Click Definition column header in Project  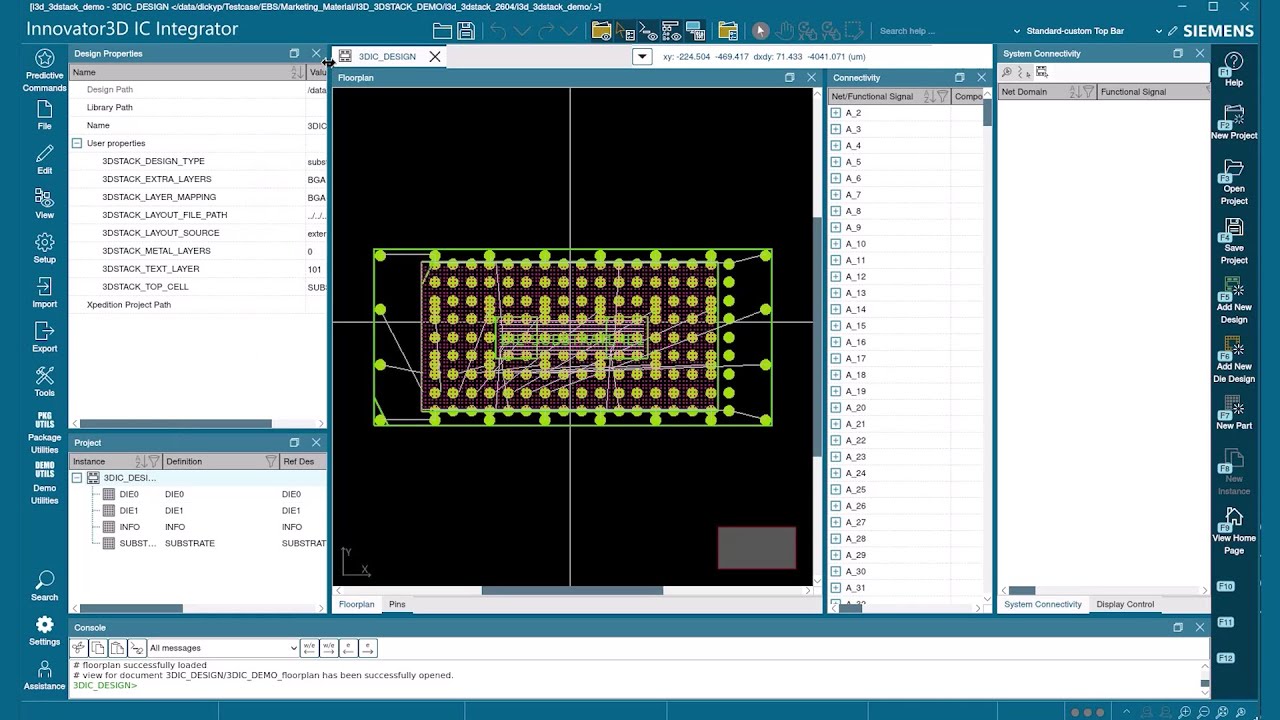coord(221,461)
